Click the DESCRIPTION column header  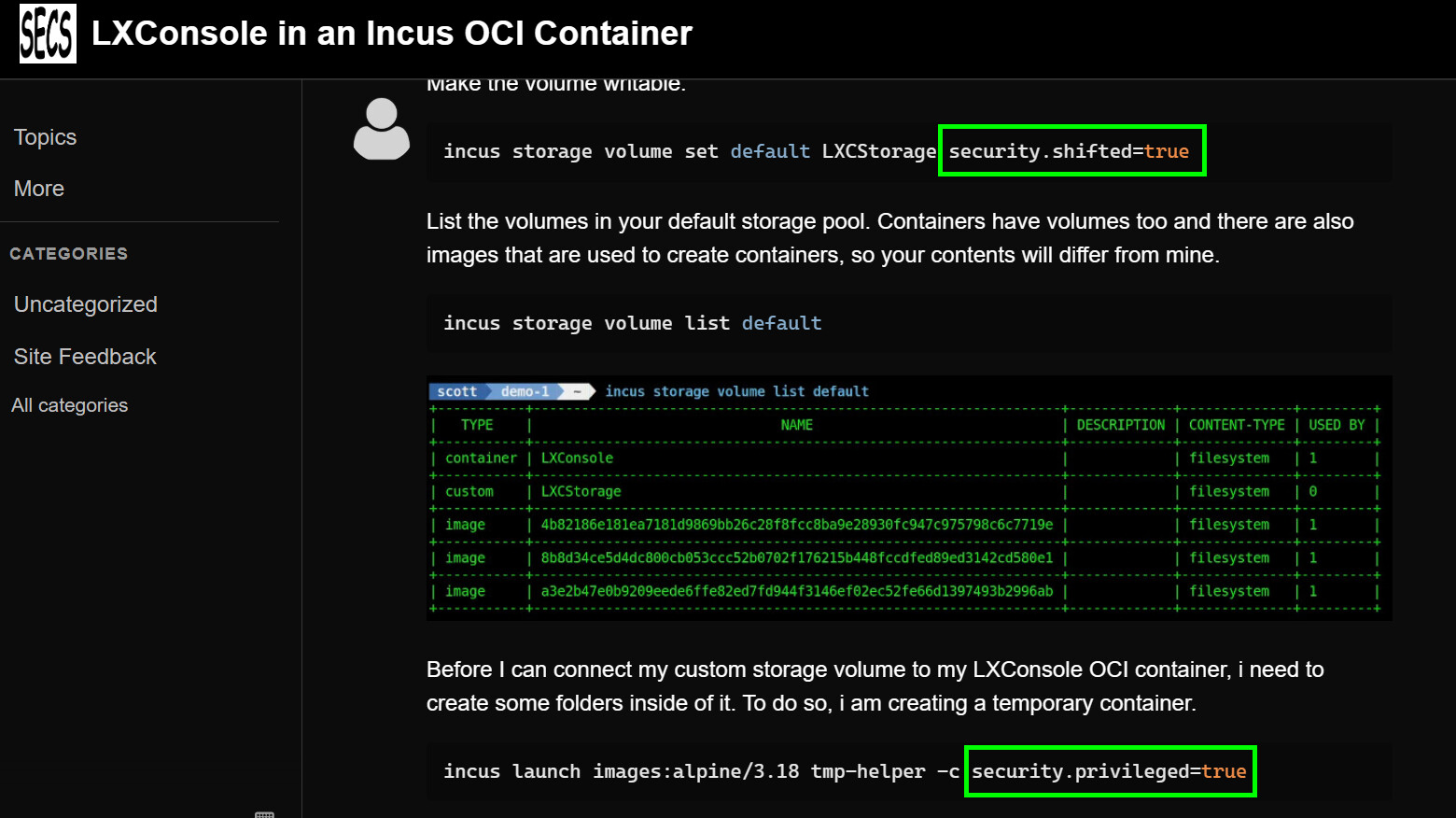click(1121, 425)
